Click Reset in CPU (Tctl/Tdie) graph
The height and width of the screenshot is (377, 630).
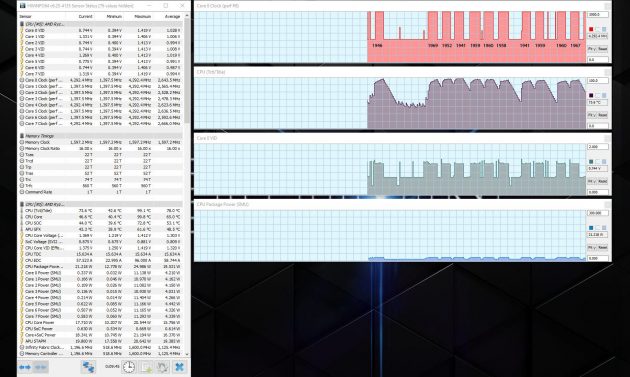(x=603, y=115)
